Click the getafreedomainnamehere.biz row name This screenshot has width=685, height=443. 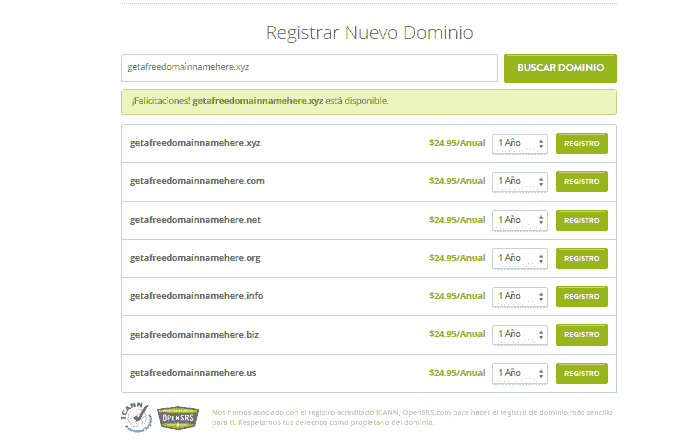click(x=194, y=335)
